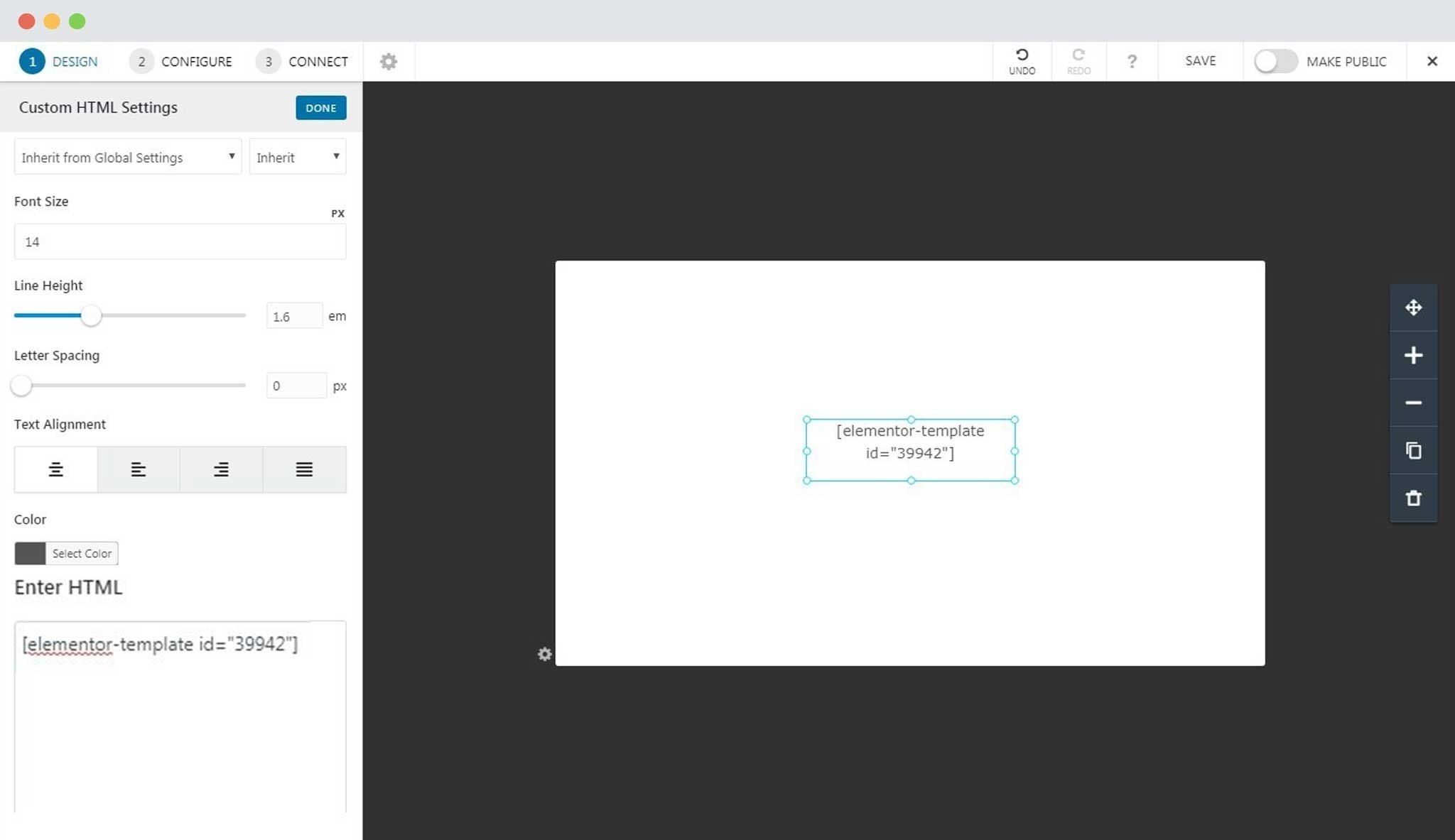
Task: Go to the Connect step
Action: click(x=302, y=61)
